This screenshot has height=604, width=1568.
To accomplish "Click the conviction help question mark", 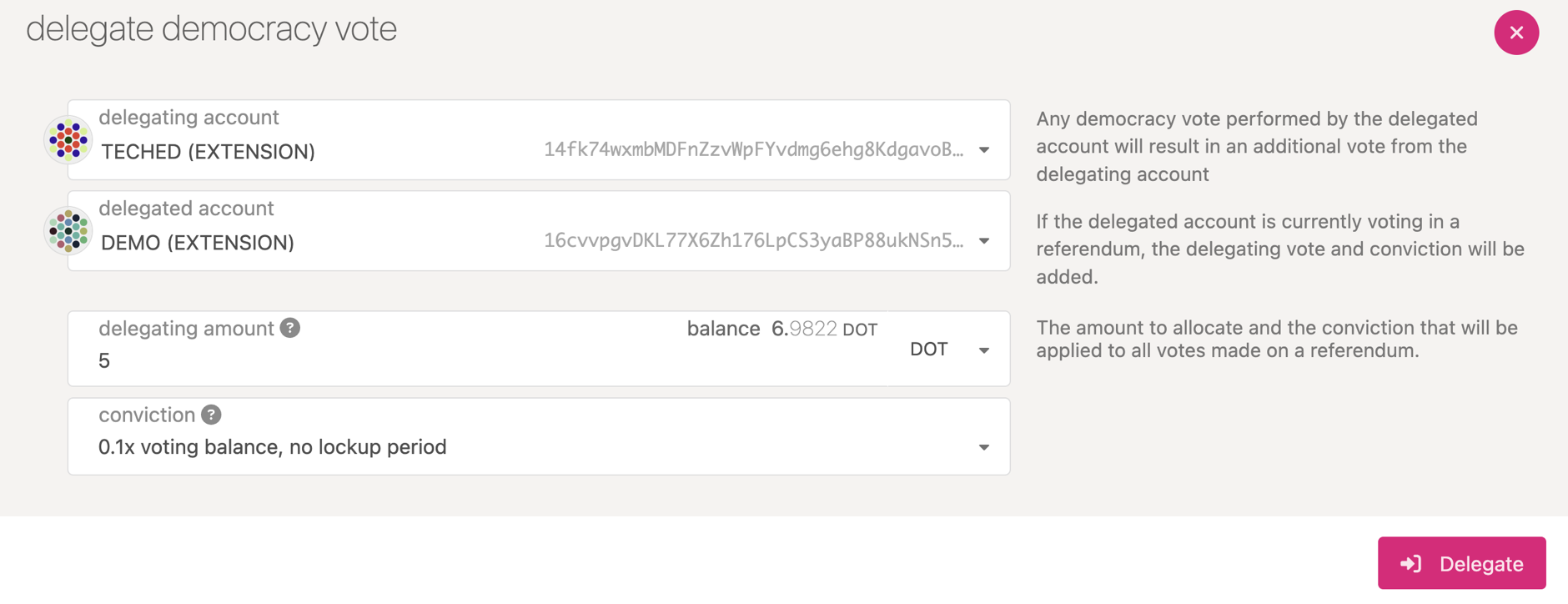I will click(212, 415).
